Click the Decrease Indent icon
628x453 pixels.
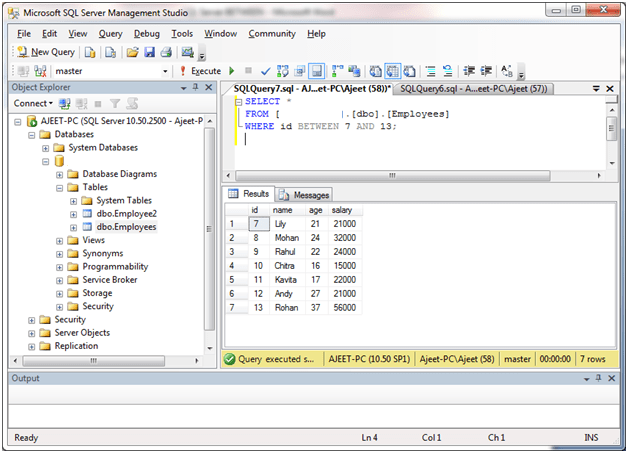[x=469, y=71]
